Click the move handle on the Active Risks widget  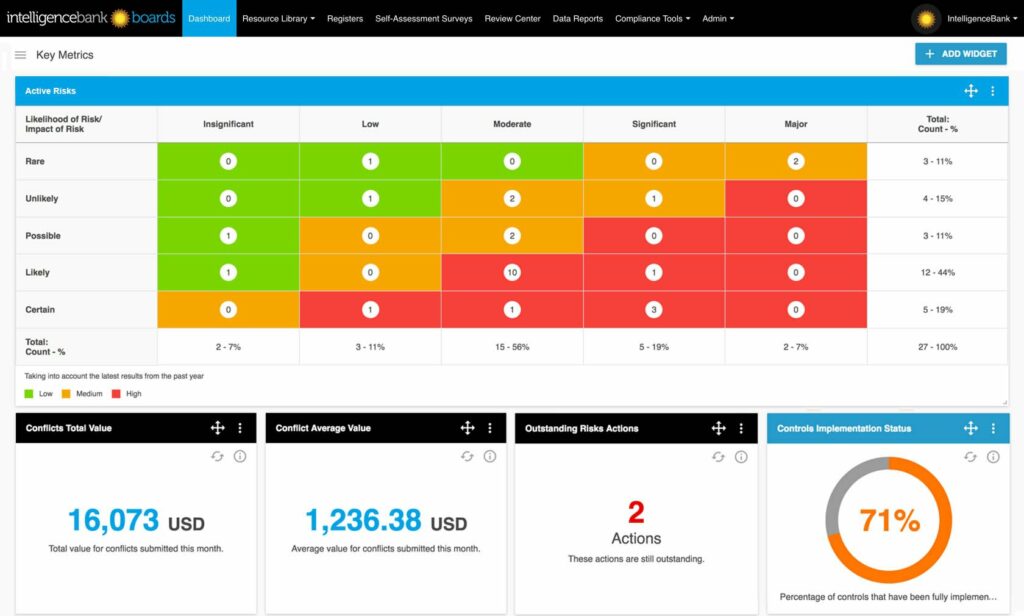[970, 90]
